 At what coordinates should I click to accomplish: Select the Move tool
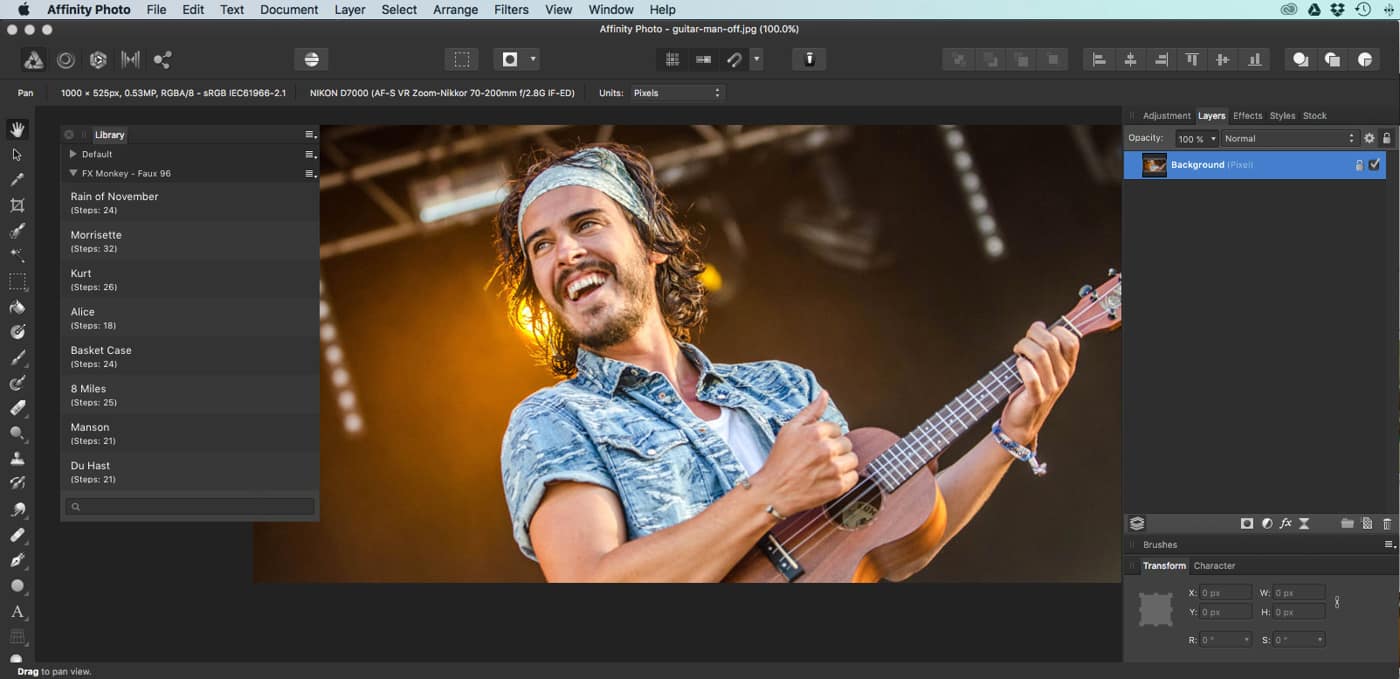(x=17, y=154)
